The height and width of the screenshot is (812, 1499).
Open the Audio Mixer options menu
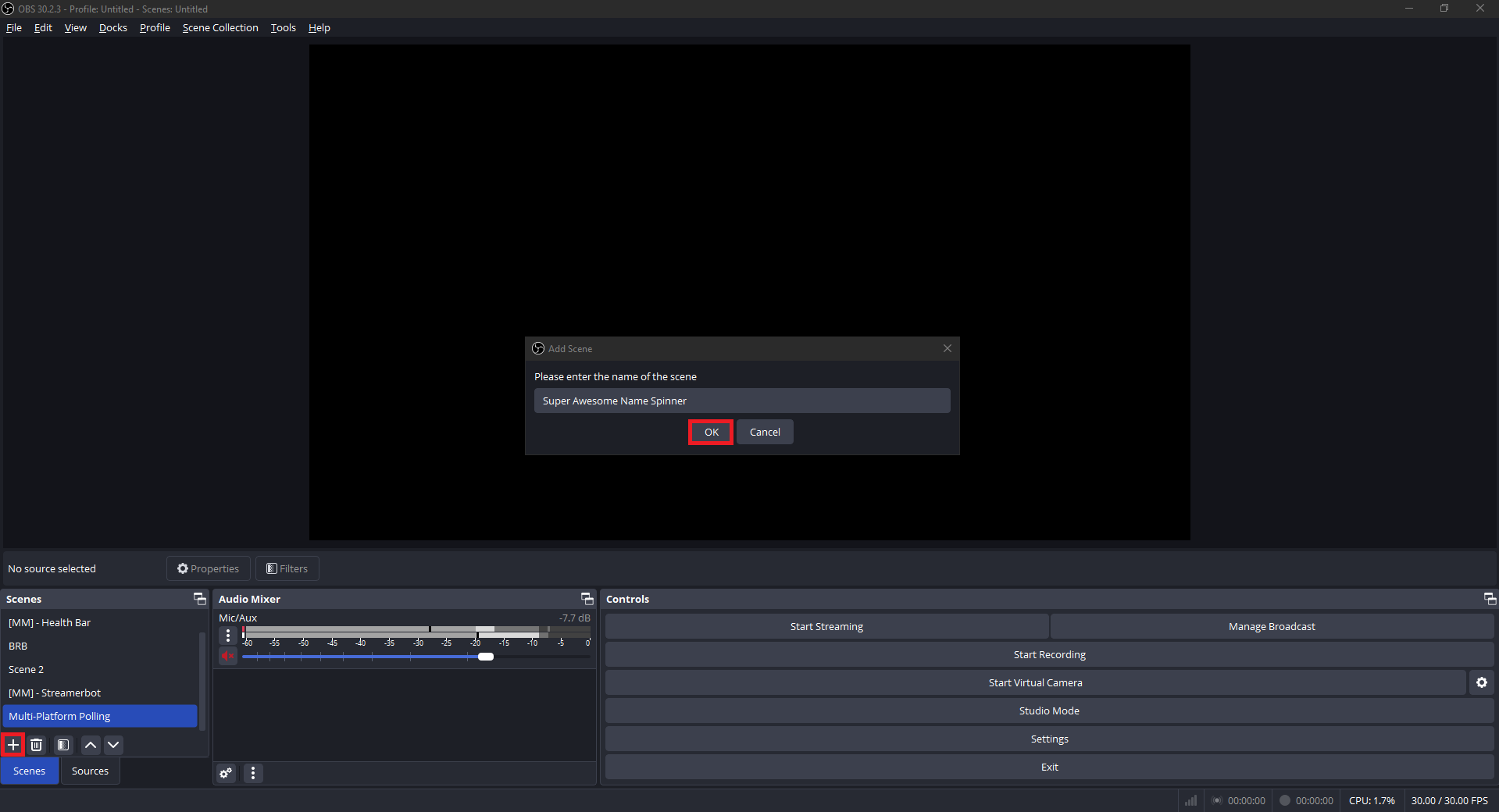click(x=253, y=773)
